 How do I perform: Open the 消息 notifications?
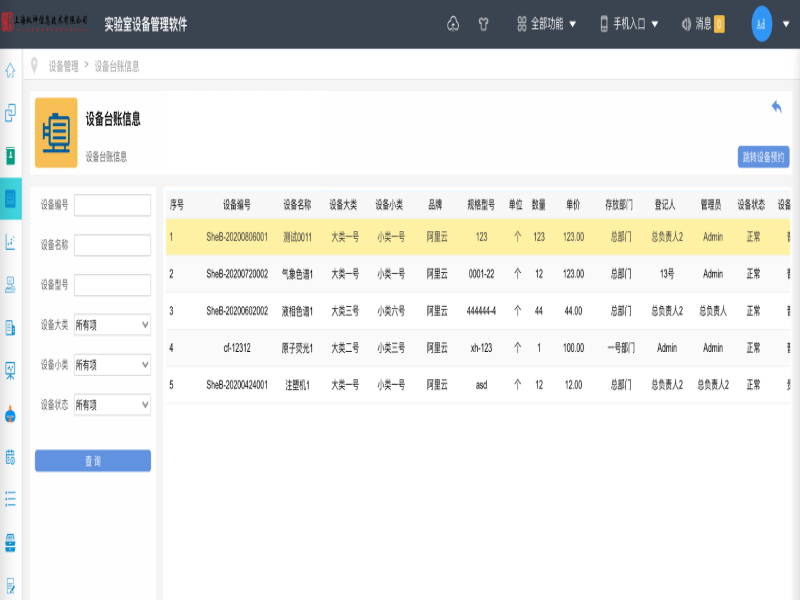[702, 24]
